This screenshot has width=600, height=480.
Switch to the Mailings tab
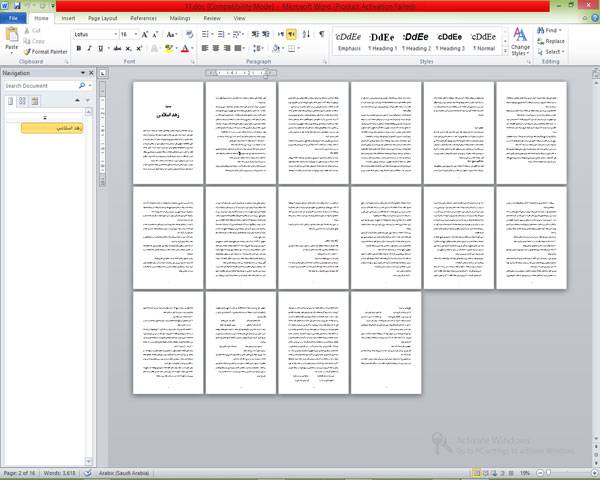pos(180,18)
